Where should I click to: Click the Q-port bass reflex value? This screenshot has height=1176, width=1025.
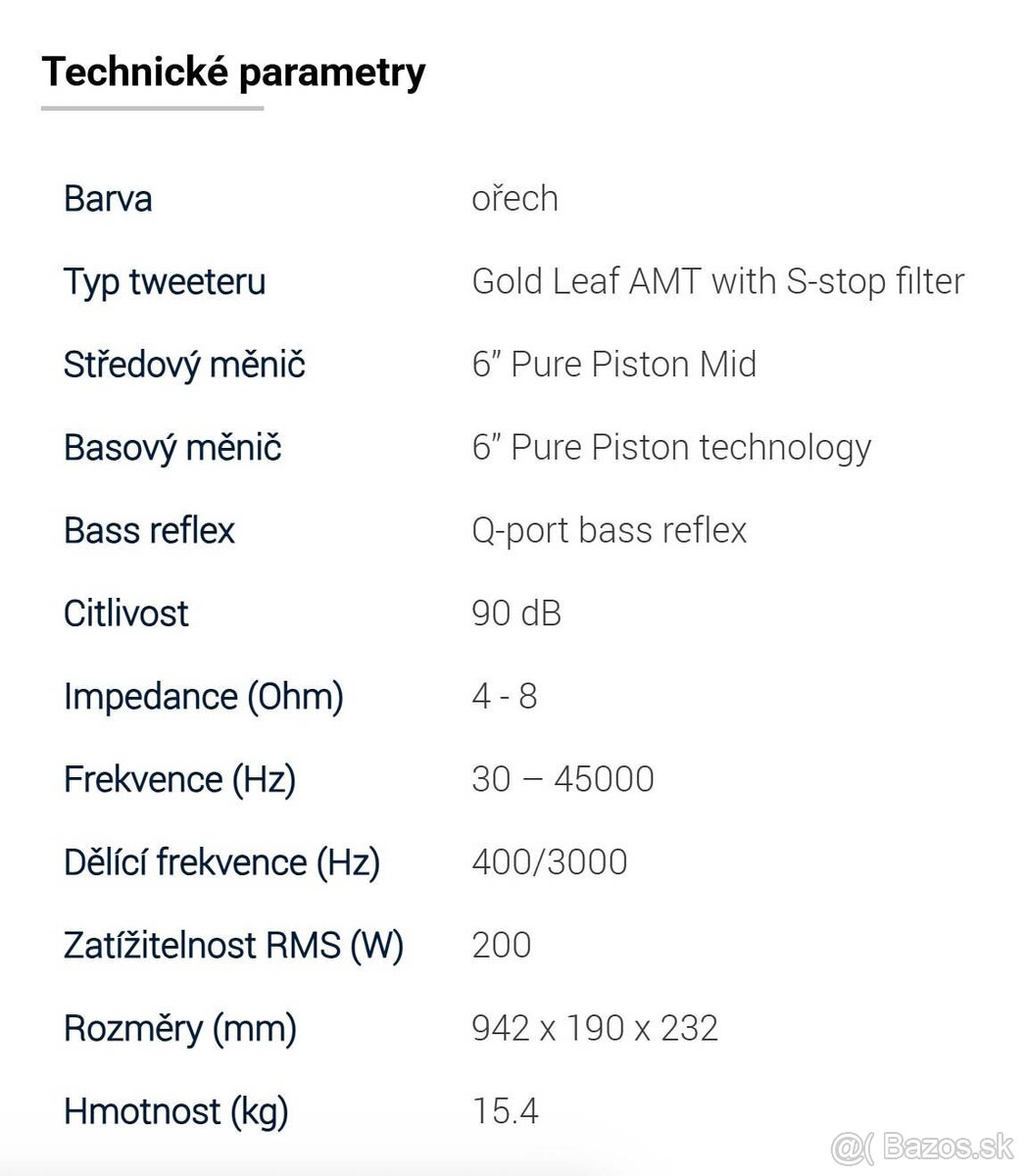point(609,530)
